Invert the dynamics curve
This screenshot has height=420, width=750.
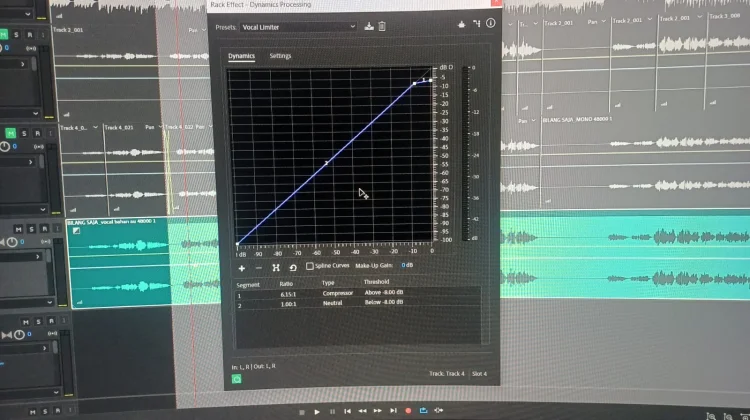(276, 268)
